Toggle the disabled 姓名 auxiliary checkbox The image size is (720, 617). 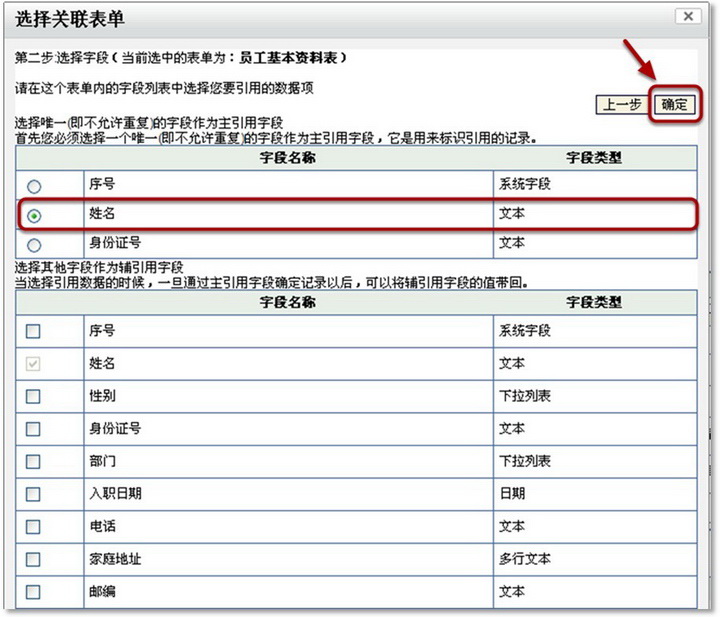click(x=33, y=364)
